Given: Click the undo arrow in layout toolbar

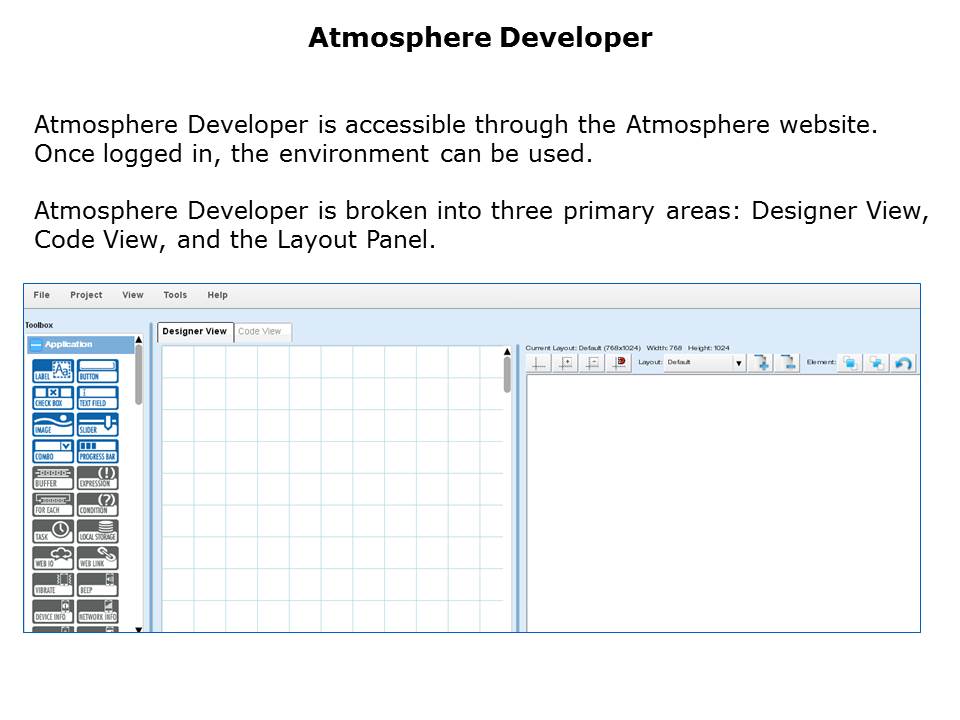Looking at the screenshot, I should tap(904, 363).
